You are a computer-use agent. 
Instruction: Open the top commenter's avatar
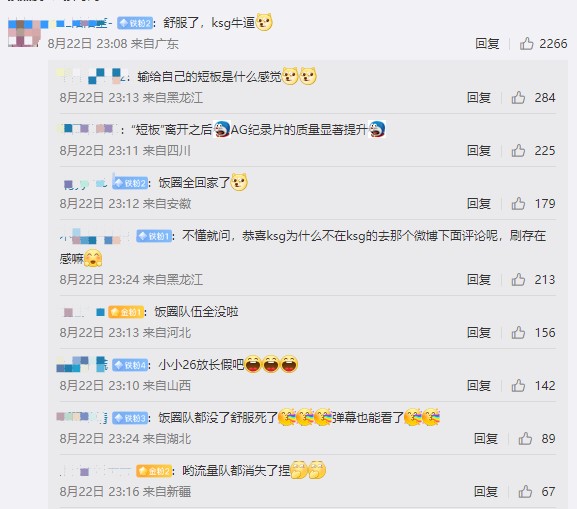point(24,33)
